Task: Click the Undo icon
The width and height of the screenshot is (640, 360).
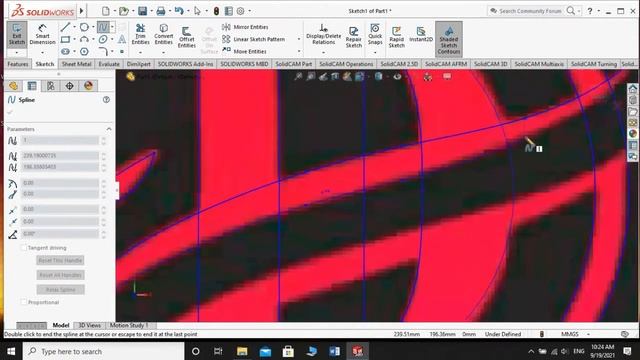Action: pyautogui.click(x=179, y=11)
